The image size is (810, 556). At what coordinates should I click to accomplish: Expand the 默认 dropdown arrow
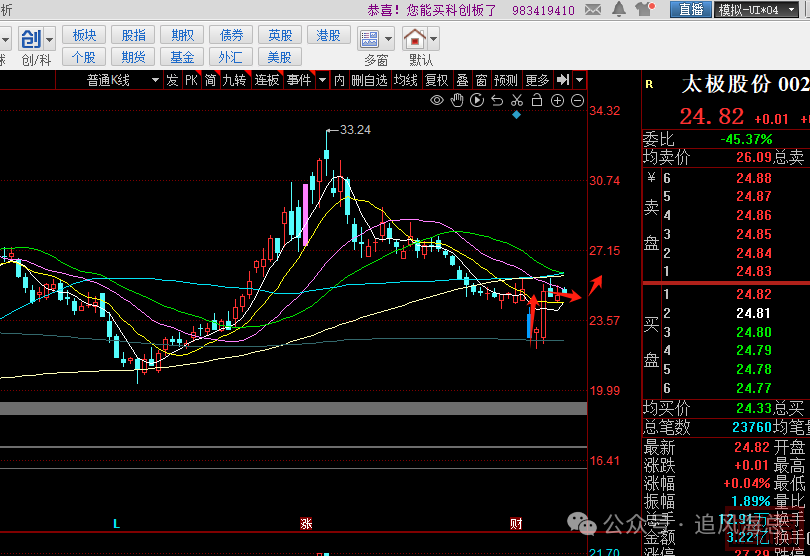(x=433, y=39)
